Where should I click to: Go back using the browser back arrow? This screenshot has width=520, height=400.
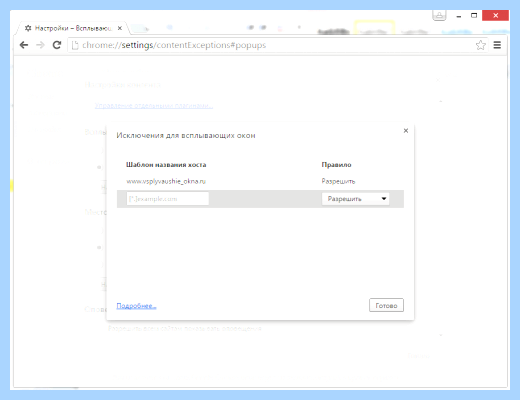(x=24, y=45)
